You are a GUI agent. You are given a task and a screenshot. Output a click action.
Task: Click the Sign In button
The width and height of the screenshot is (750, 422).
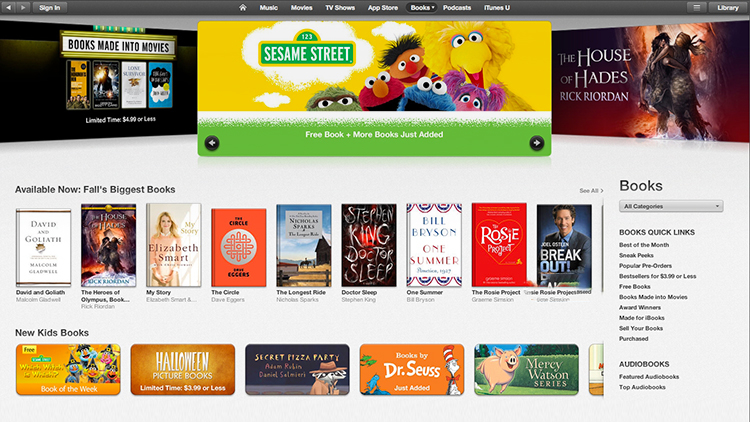point(50,8)
